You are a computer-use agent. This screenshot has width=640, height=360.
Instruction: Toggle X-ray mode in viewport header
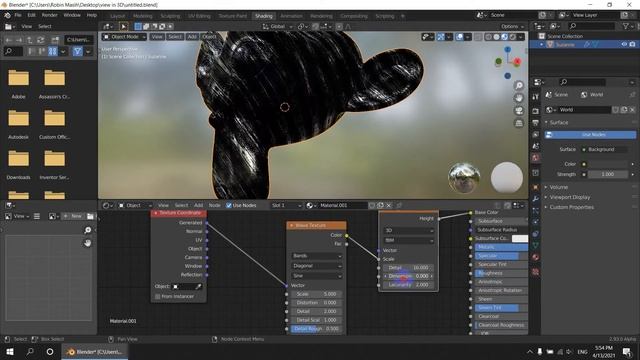coord(478,37)
